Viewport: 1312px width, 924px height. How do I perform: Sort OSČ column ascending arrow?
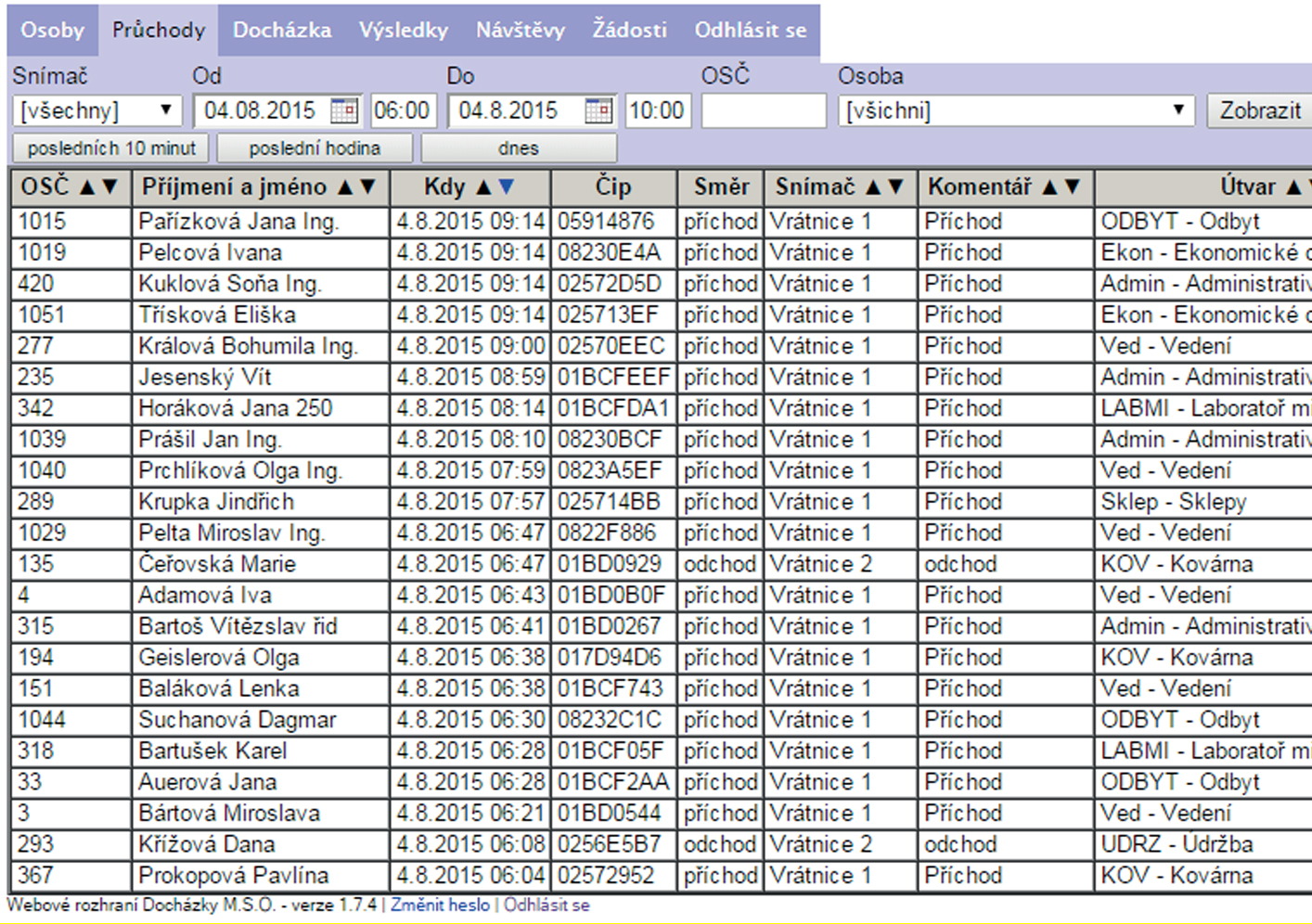[88, 187]
